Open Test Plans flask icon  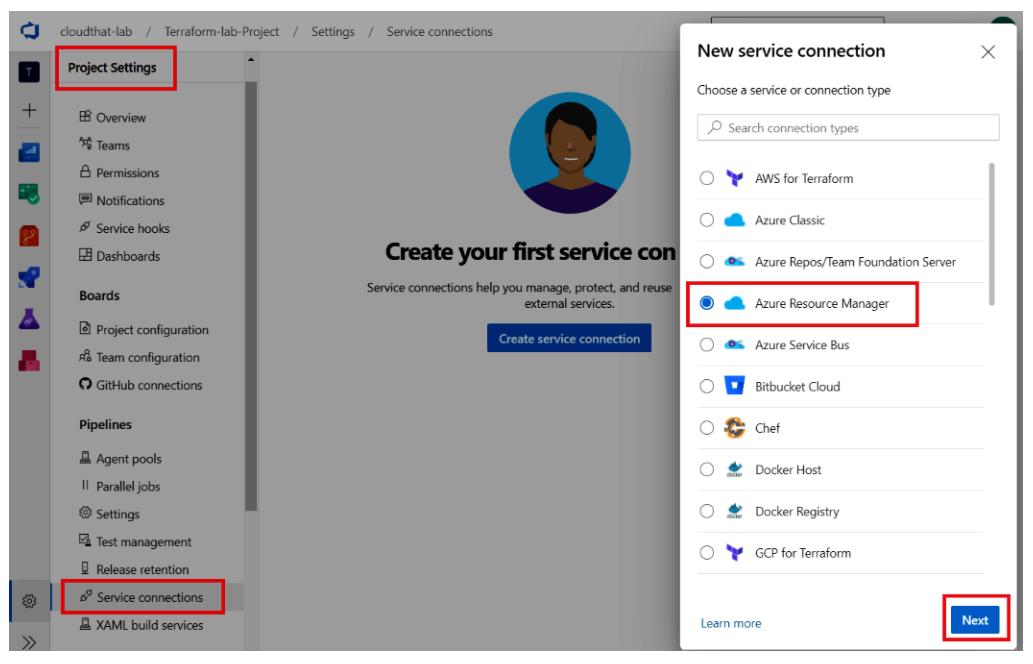point(29,319)
